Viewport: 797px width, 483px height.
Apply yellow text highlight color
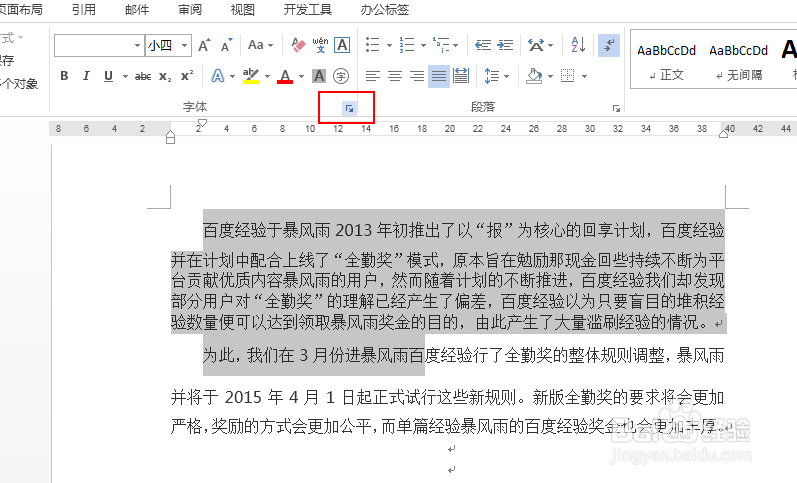click(251, 76)
